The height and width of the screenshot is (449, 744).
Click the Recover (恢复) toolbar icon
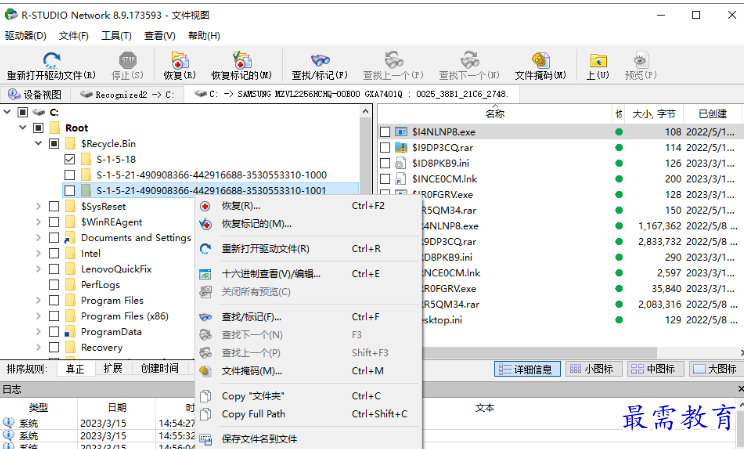pyautogui.click(x=180, y=60)
